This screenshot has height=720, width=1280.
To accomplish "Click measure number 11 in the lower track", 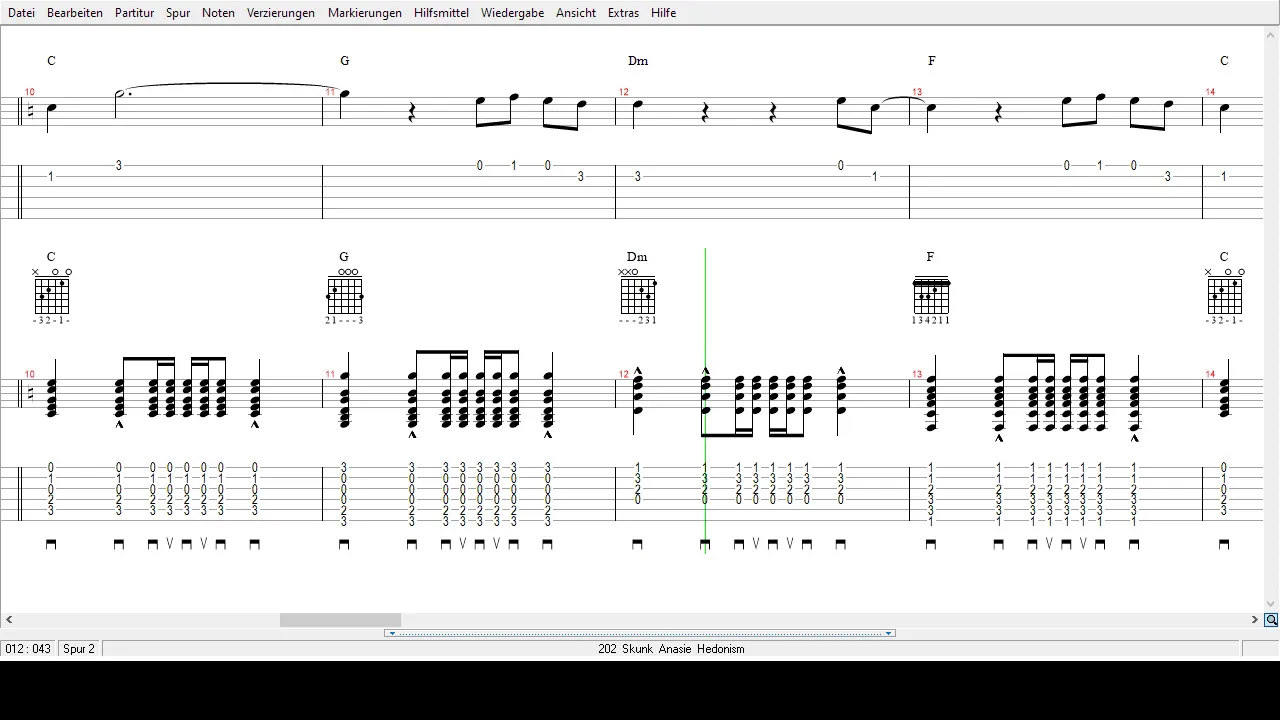I will click(330, 375).
